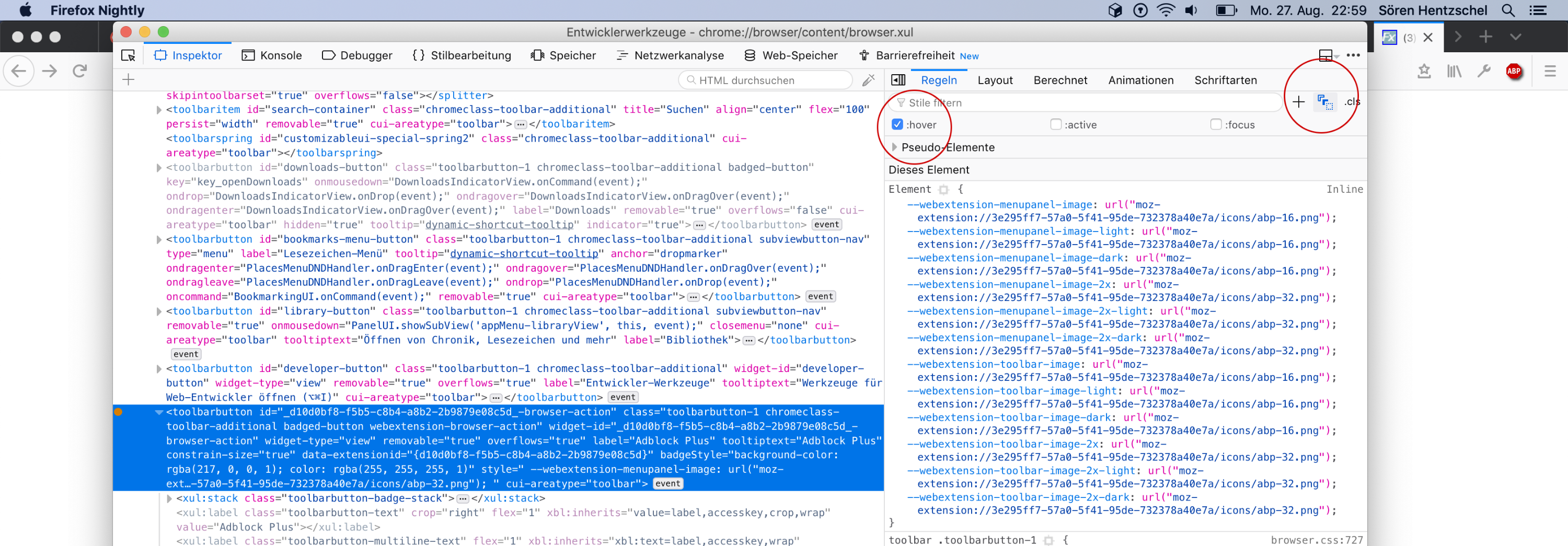Disable the :hover pseudo-class checkbox

(x=897, y=125)
